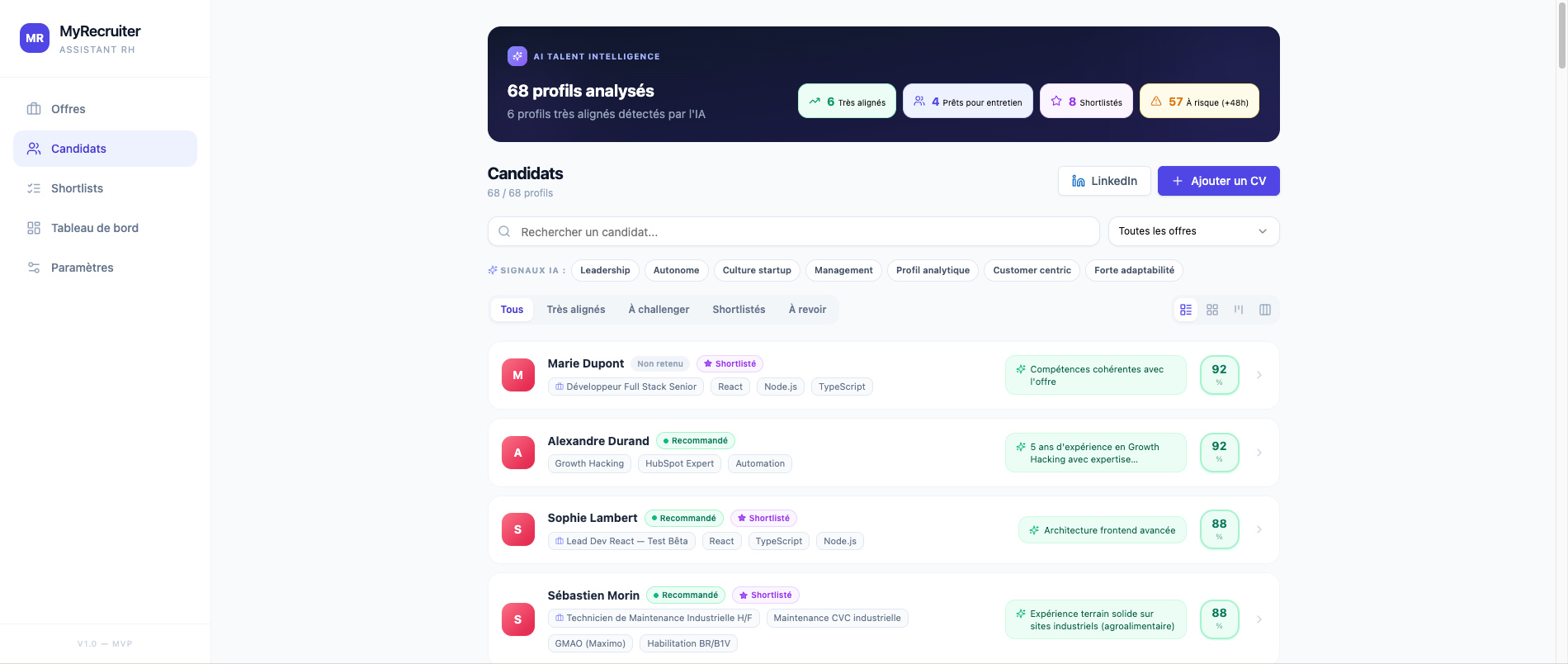The width and height of the screenshot is (1568, 664).
Task: Click the Offres briefcase icon
Action: 34,109
